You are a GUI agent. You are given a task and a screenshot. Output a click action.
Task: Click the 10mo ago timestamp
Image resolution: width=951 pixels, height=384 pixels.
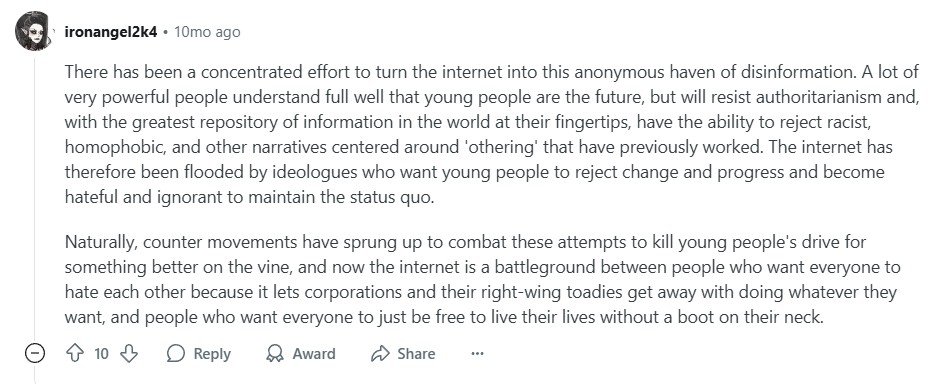[x=207, y=32]
